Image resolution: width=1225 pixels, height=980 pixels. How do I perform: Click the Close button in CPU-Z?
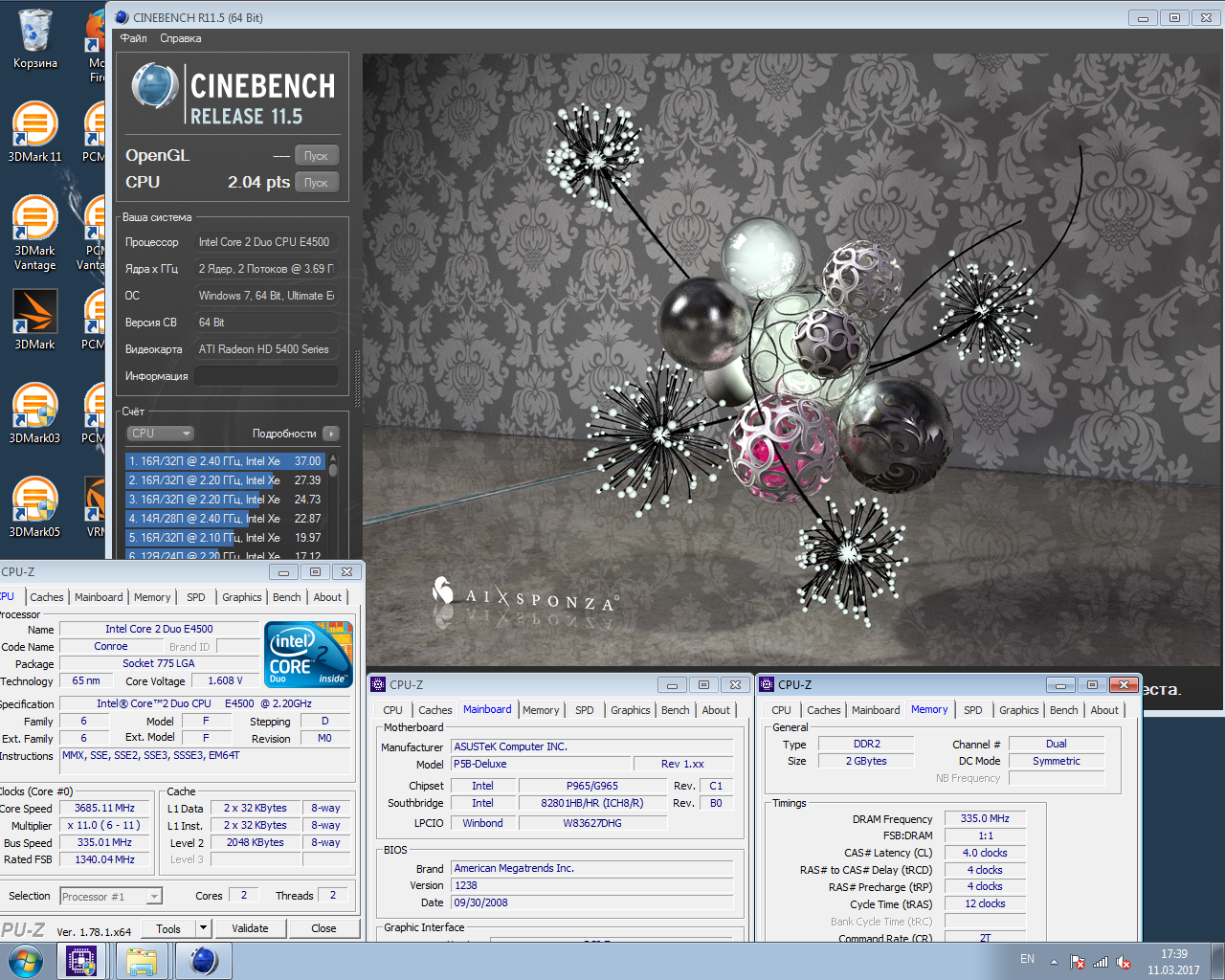323,928
